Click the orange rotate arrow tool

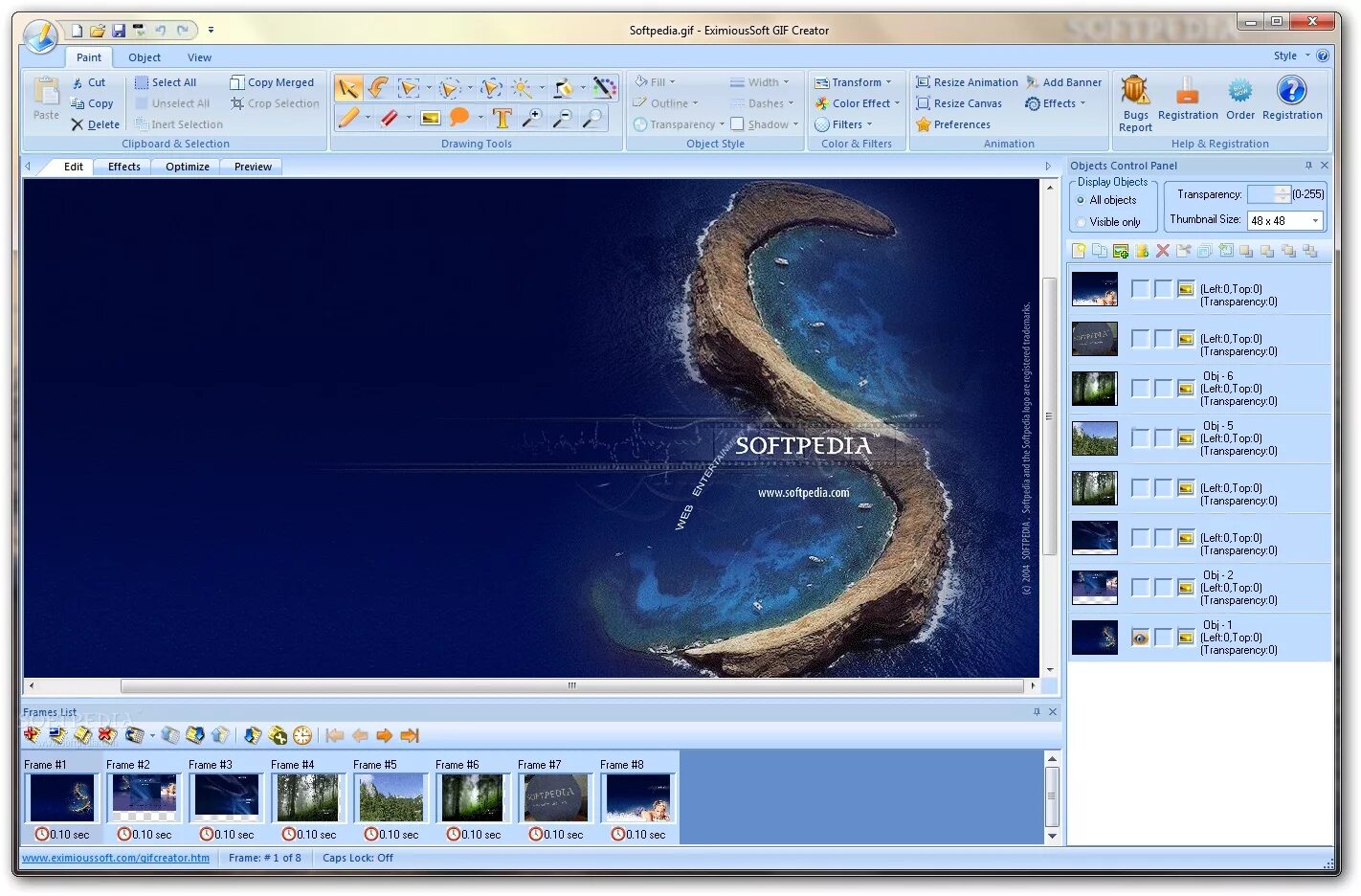[x=379, y=88]
